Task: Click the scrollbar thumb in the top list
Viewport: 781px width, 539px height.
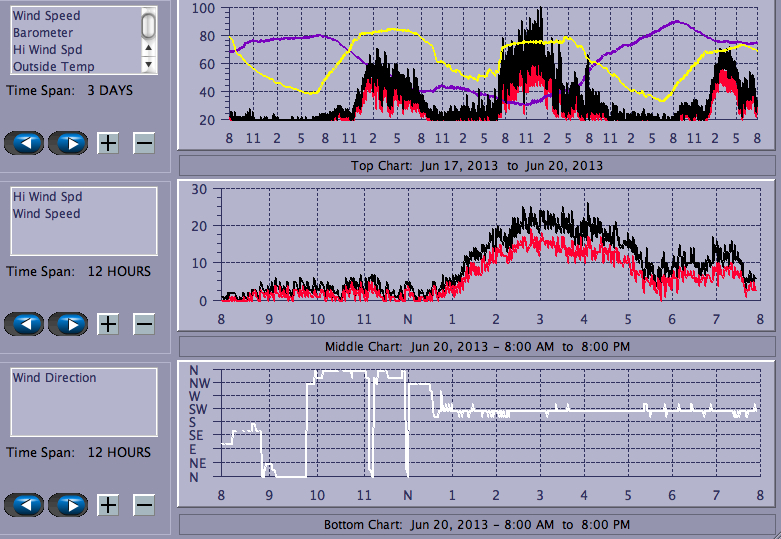Action: pos(149,24)
